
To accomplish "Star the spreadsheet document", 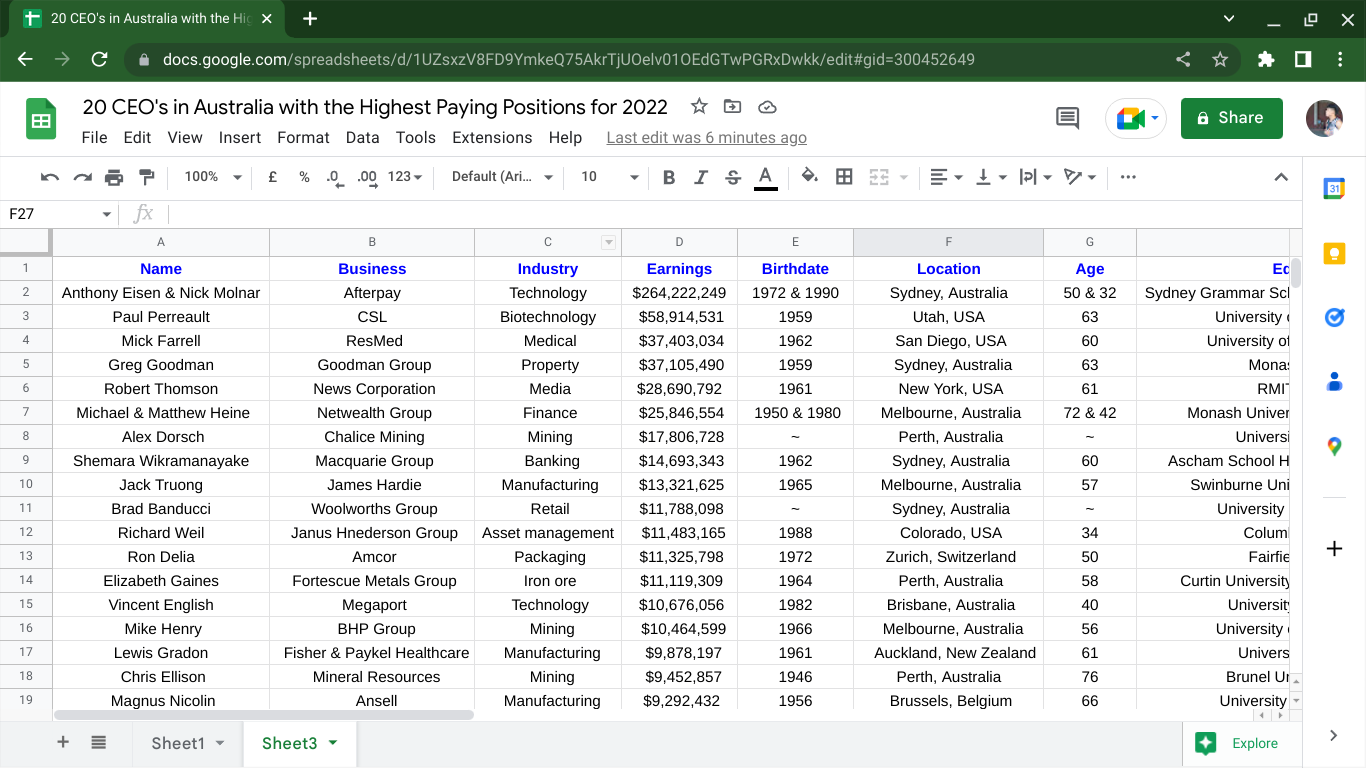I will [x=699, y=107].
